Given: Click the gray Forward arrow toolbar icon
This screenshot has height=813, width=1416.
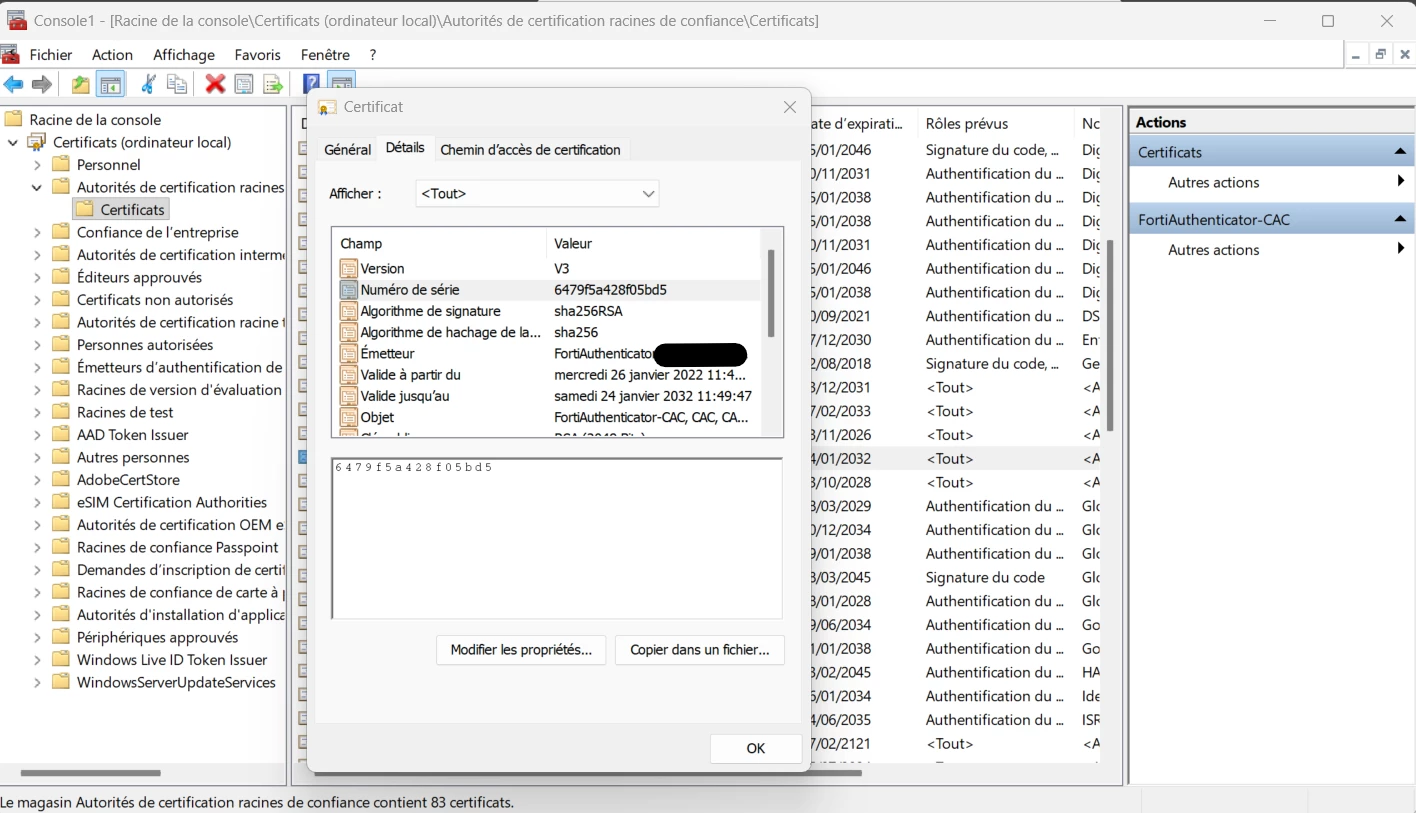Looking at the screenshot, I should [x=42, y=85].
